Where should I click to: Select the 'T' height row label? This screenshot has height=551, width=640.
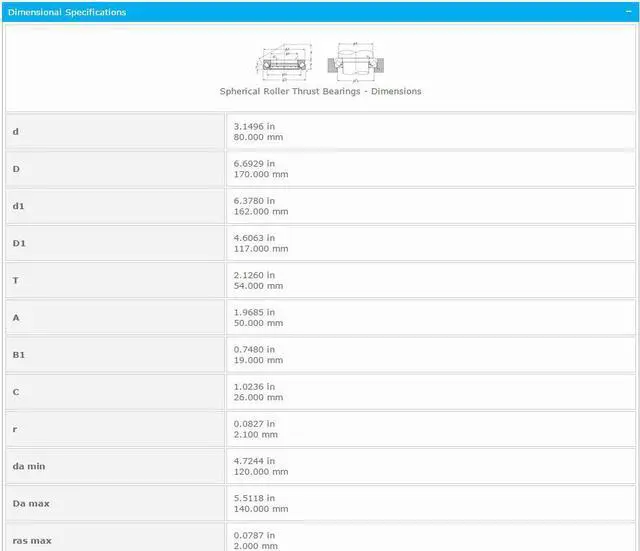[15, 280]
